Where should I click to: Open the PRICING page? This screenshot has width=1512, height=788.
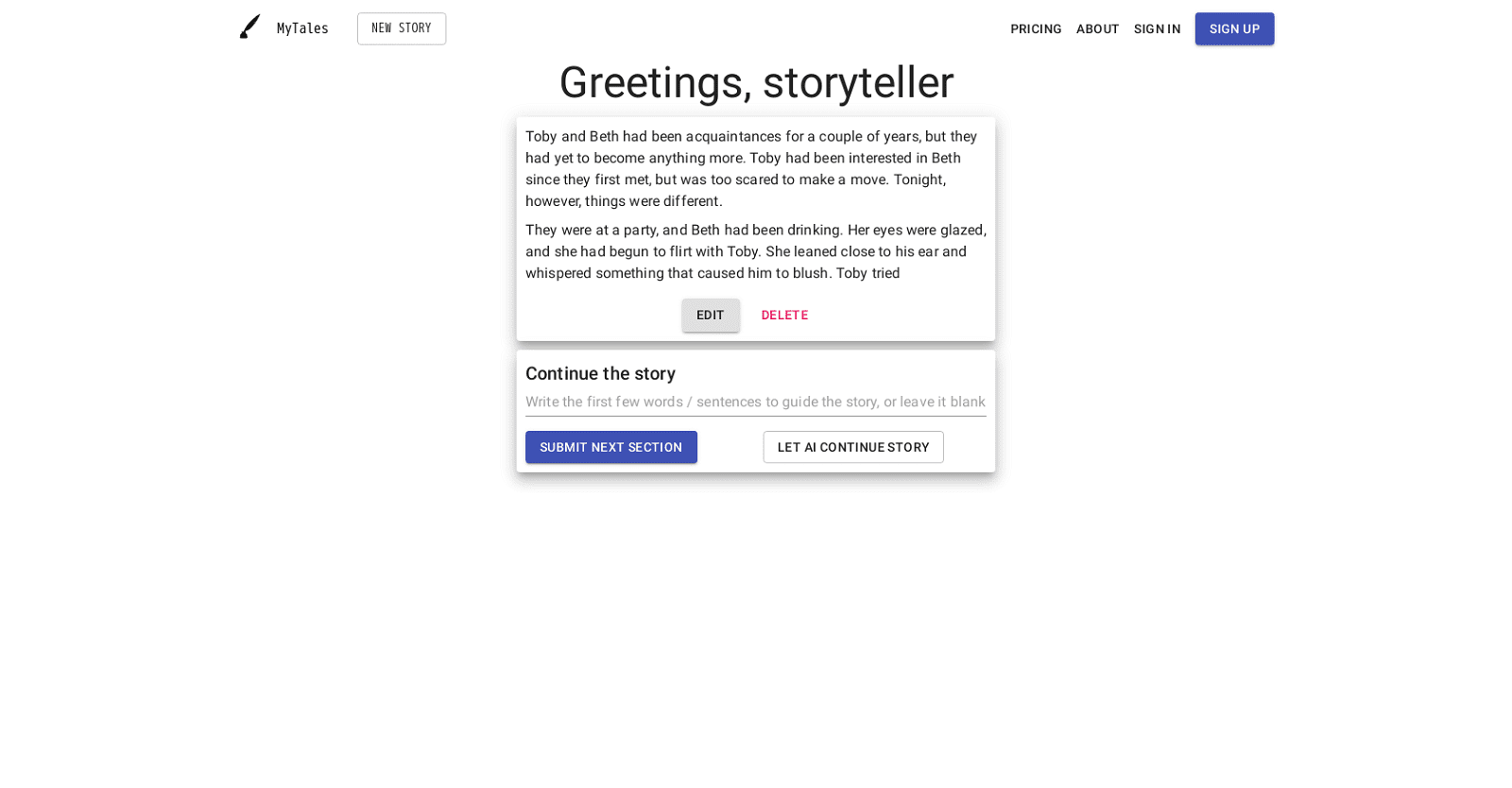tap(1036, 28)
